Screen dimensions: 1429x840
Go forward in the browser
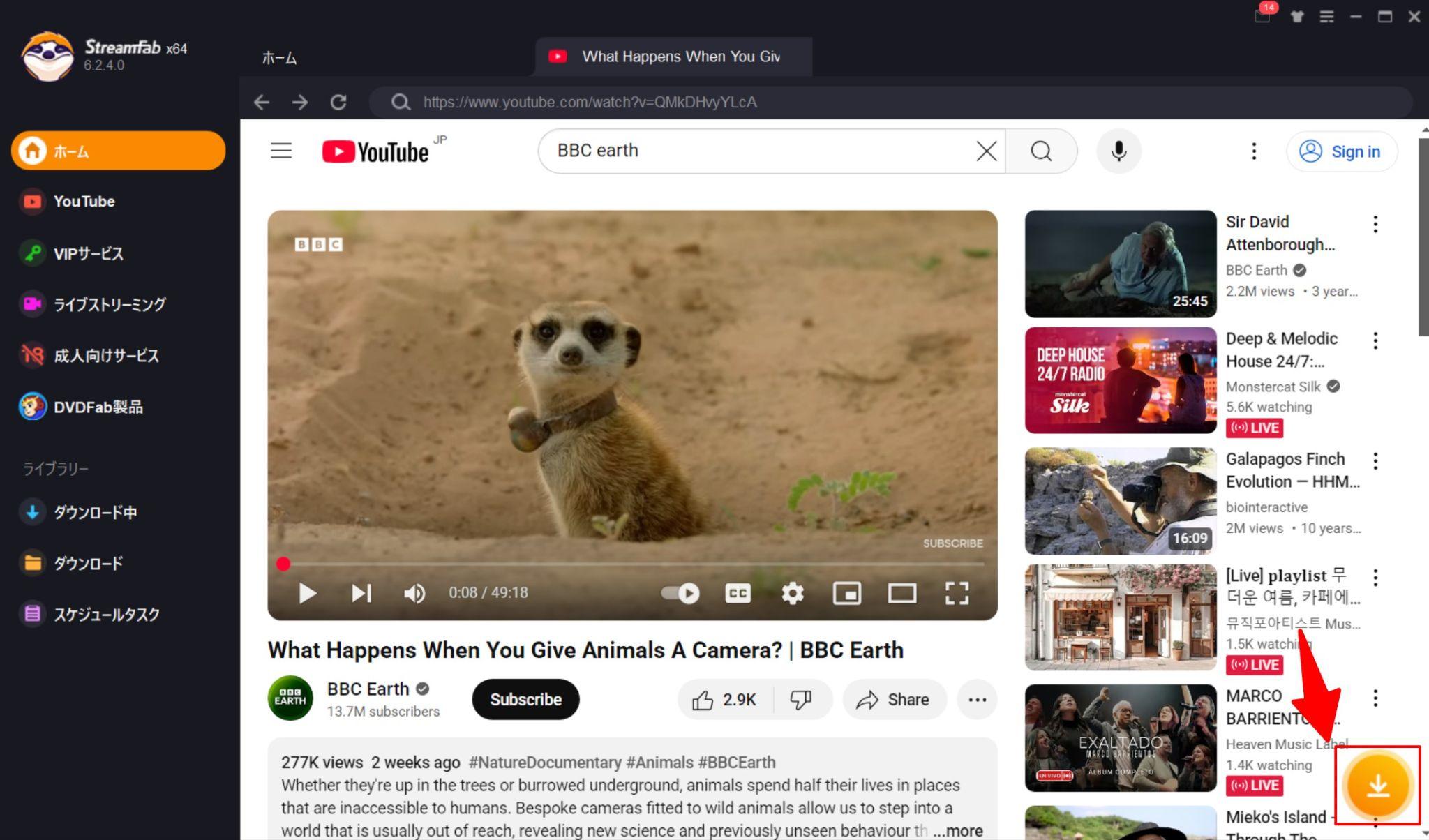[300, 103]
